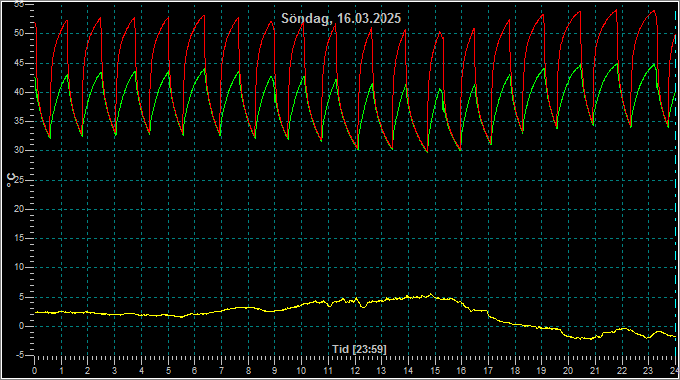Click the °C y-axis unit label

tap(11, 180)
